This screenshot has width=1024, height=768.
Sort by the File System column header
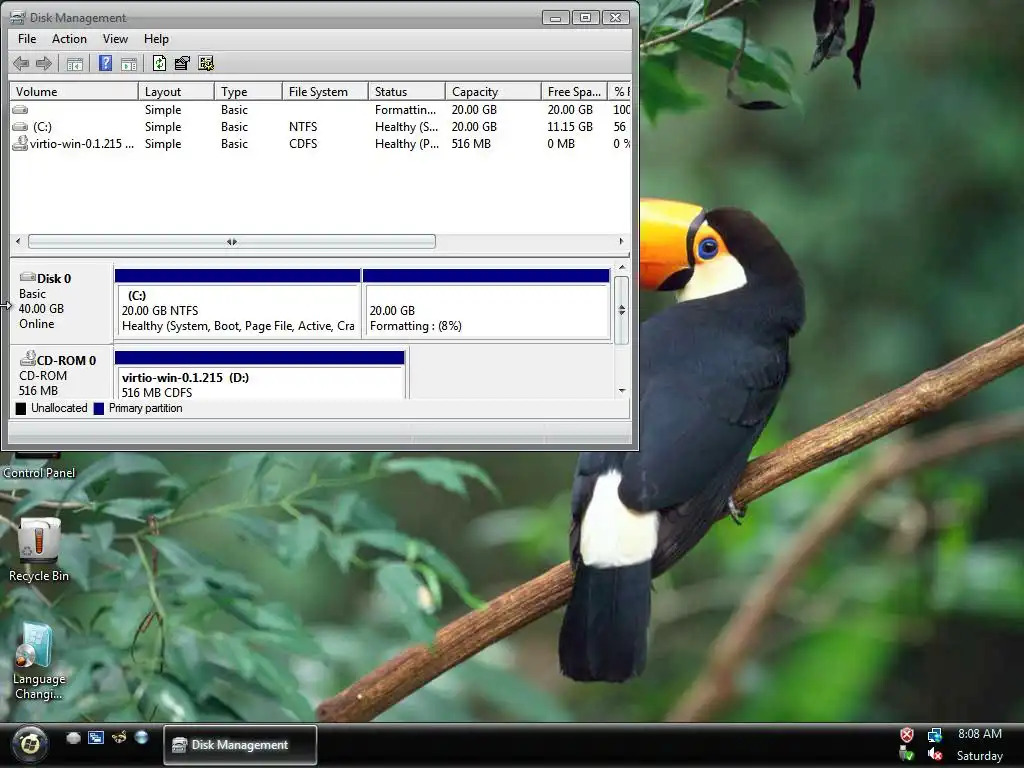[x=325, y=91]
